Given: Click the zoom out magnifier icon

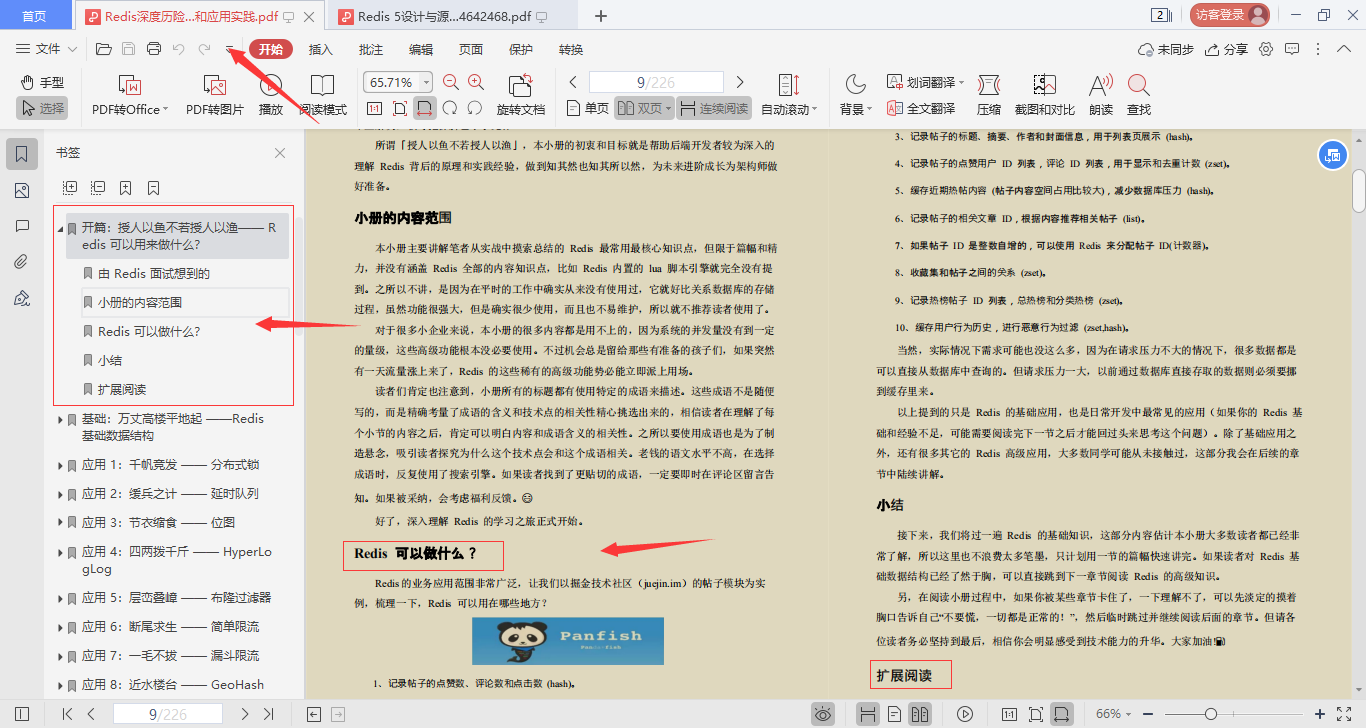Looking at the screenshot, I should (451, 82).
